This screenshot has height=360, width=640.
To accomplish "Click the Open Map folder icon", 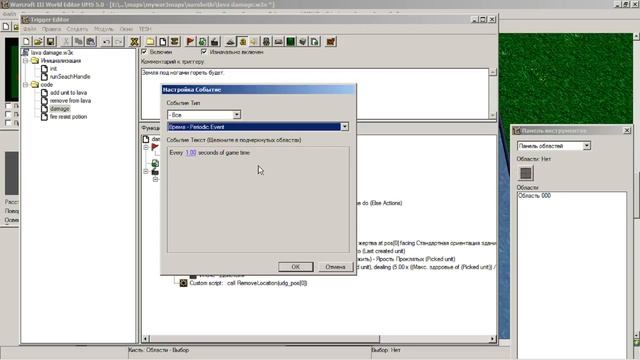I will pos(38,42).
